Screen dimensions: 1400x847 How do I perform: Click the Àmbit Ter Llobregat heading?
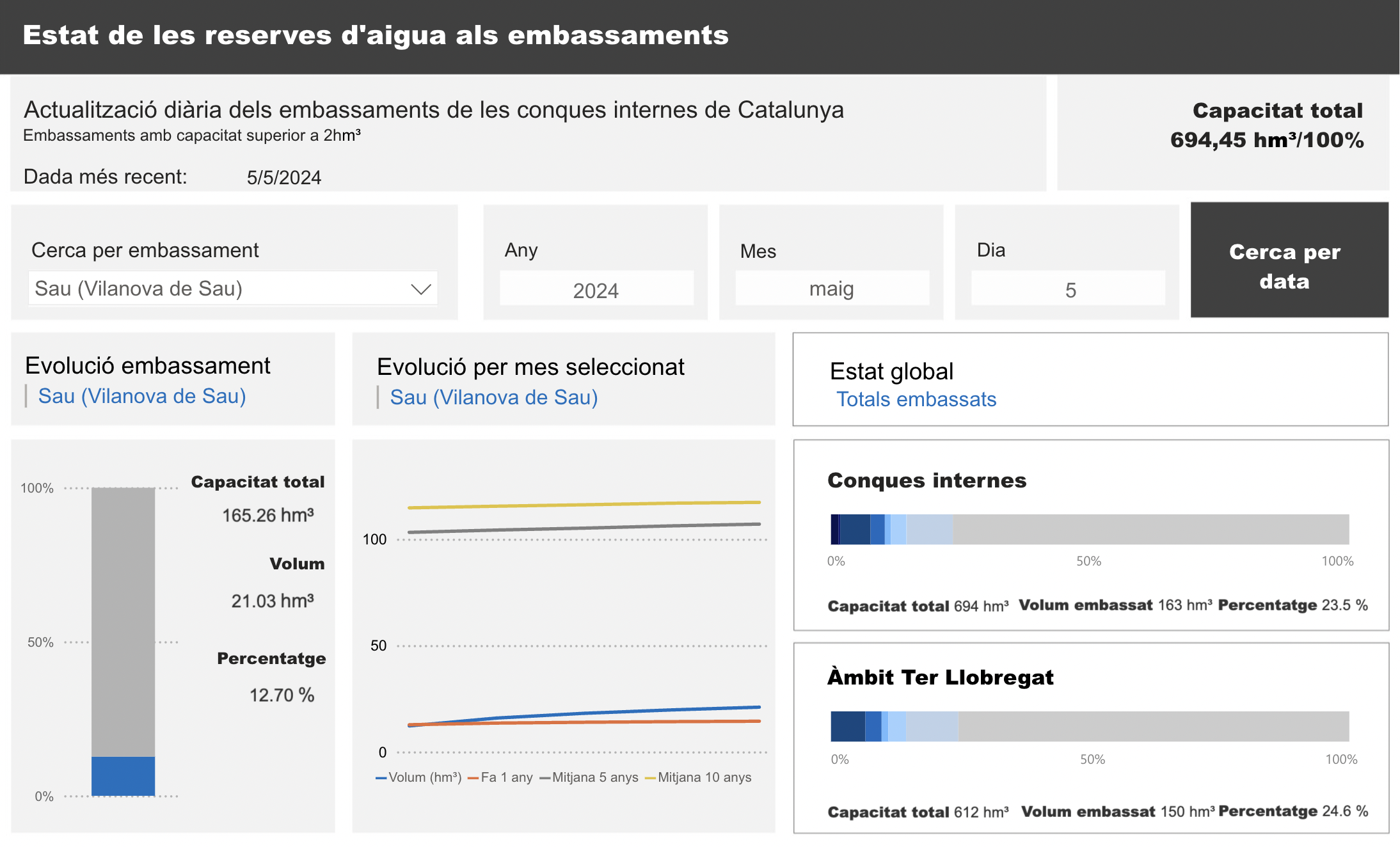[x=940, y=677]
